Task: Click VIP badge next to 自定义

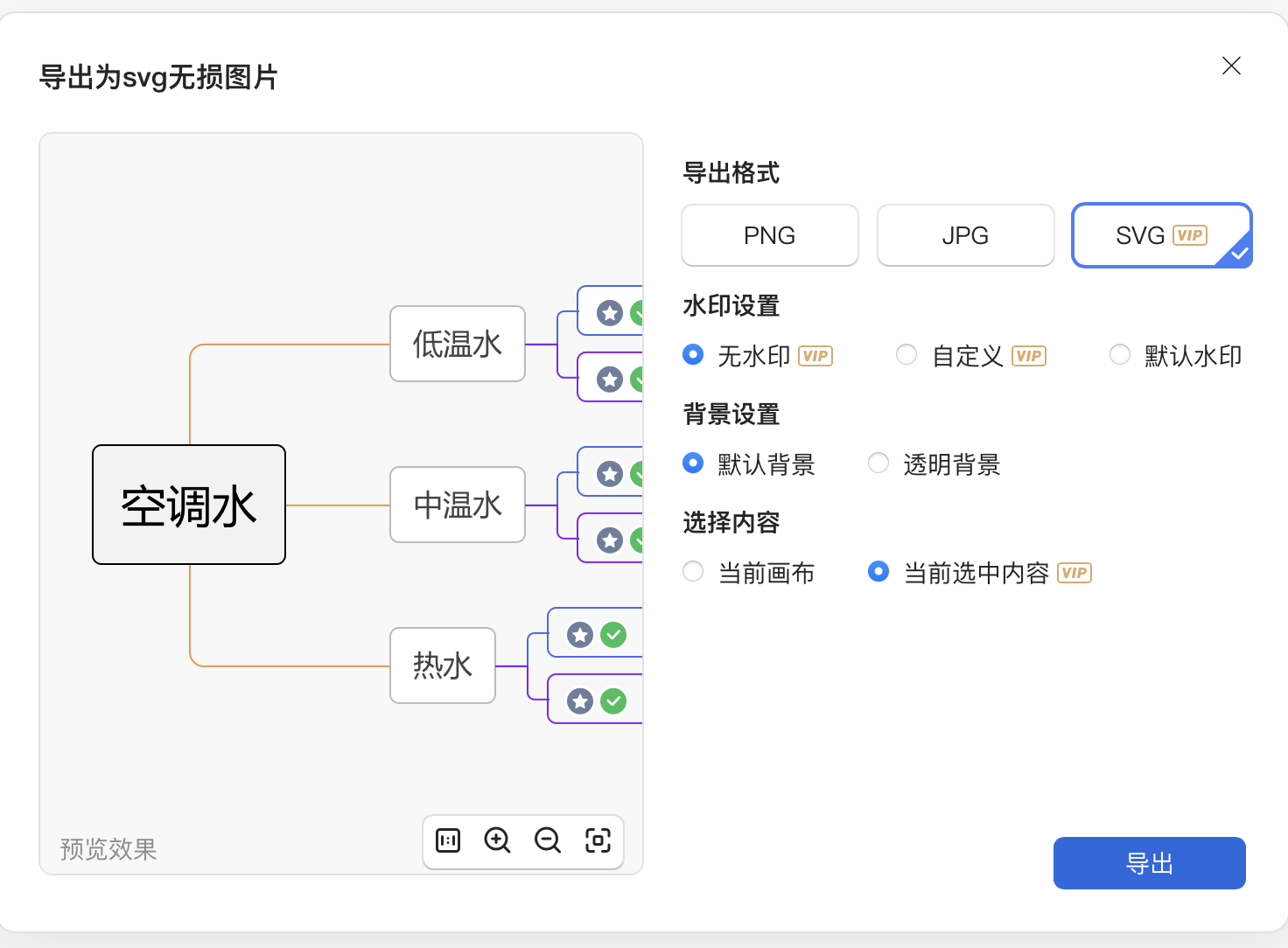Action: (x=1029, y=356)
